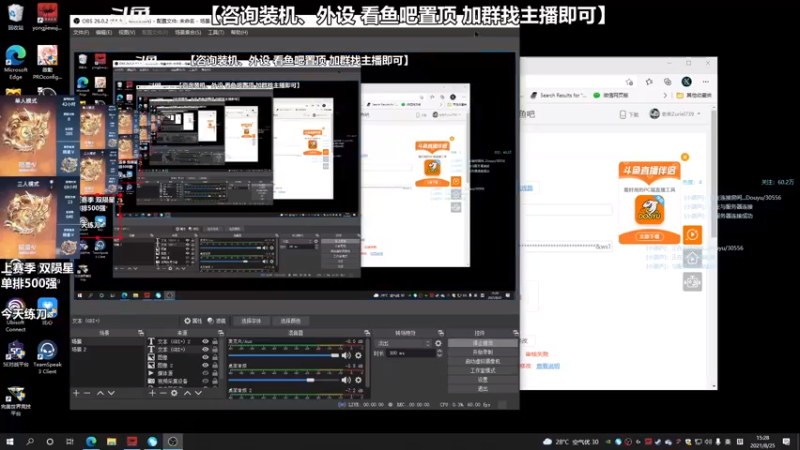
Task: Open the 视图(V) menu in OBS
Action: (127, 32)
